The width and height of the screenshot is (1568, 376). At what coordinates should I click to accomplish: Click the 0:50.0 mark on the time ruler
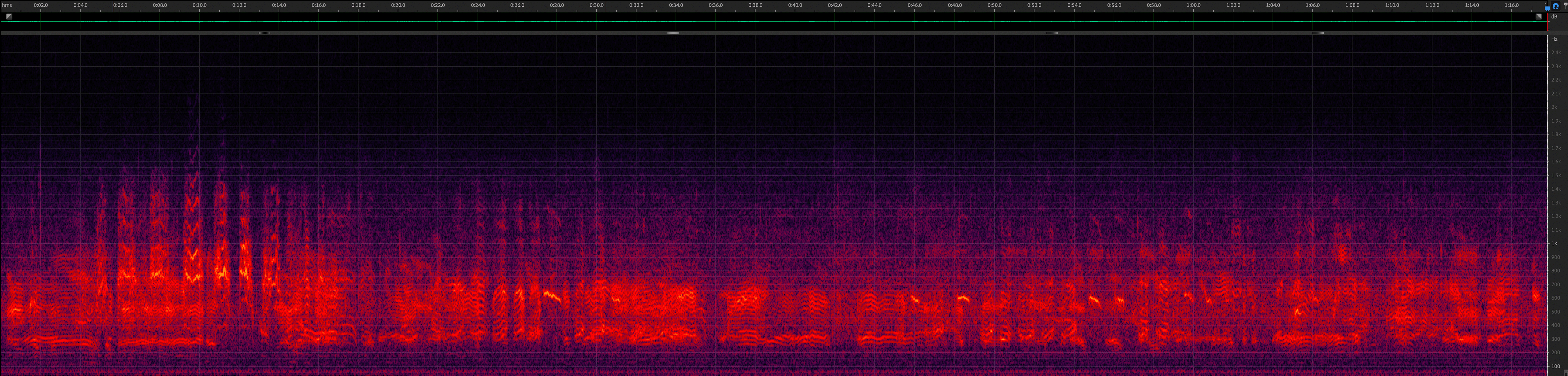[994, 5]
